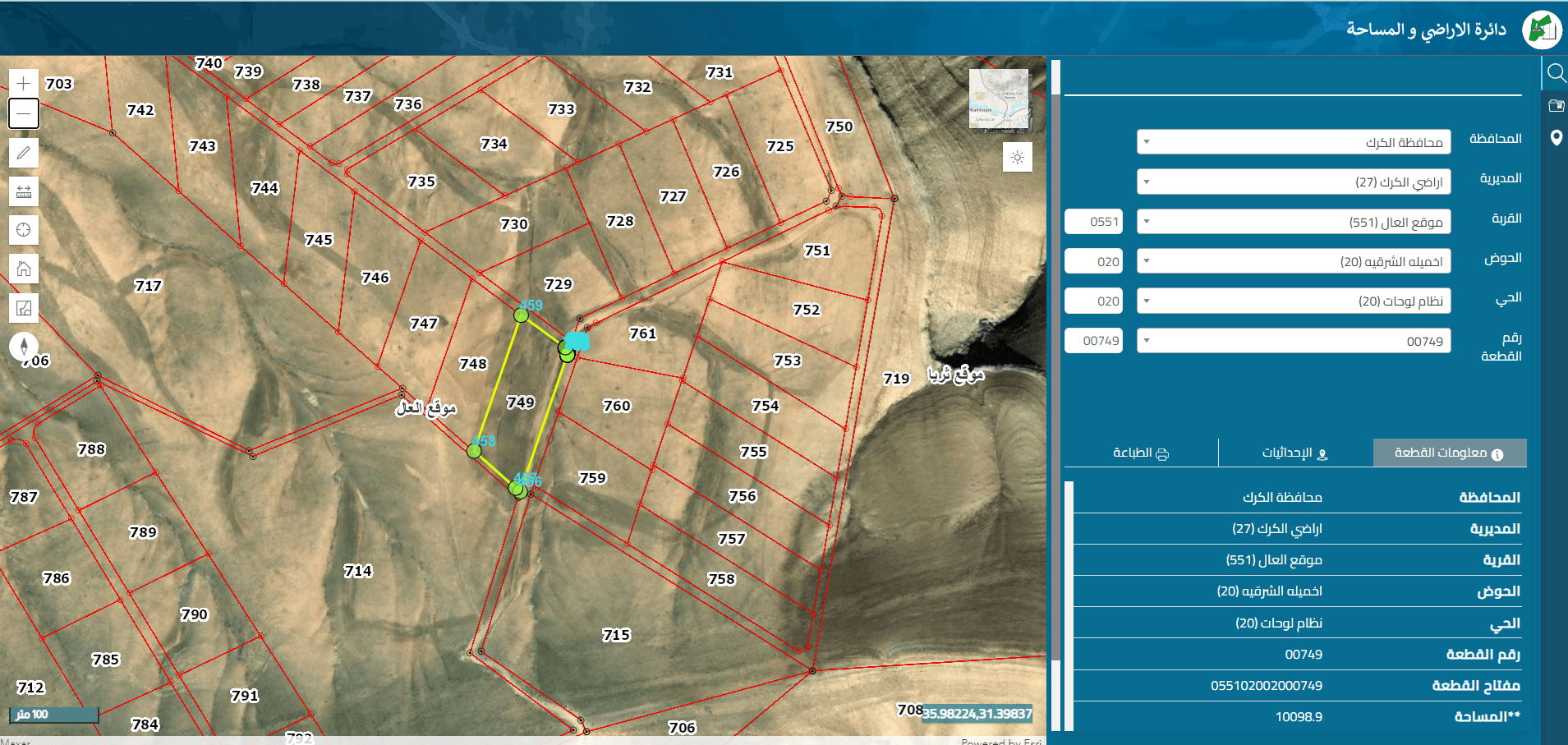Image resolution: width=1568 pixels, height=745 pixels.
Task: Click the الطباعة print button
Action: pos(1141,453)
